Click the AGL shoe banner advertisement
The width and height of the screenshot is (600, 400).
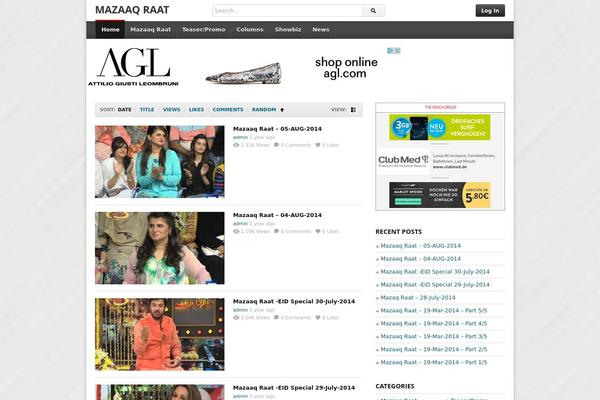point(244,67)
